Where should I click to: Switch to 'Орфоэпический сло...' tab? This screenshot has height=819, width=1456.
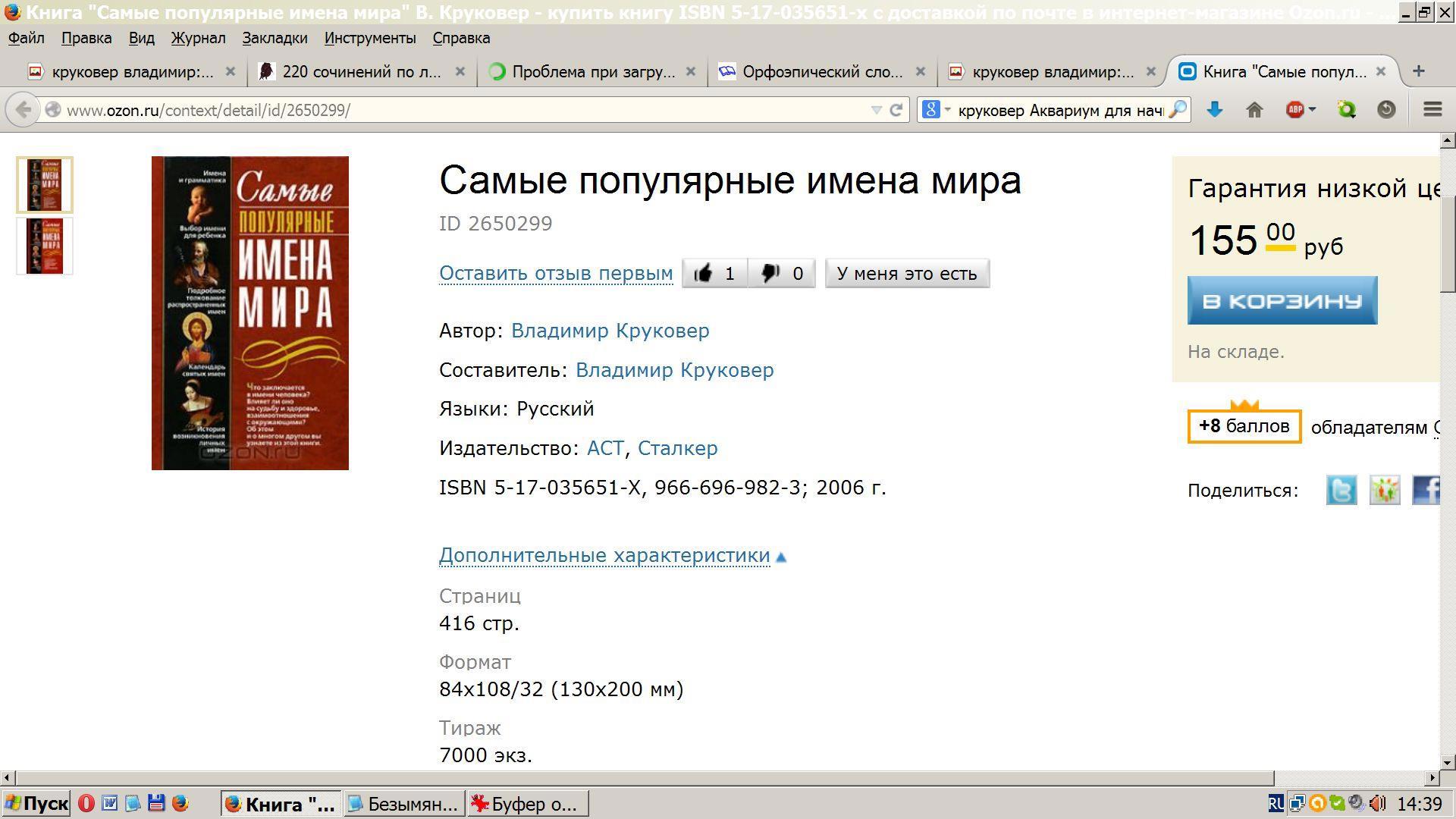(x=821, y=72)
